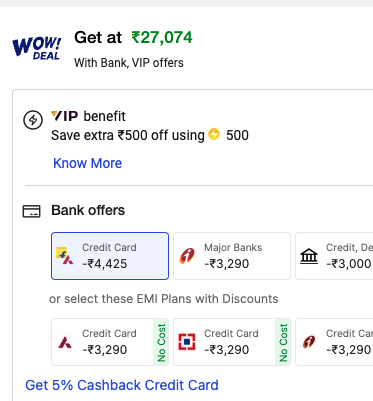Select the Credit Card -₹4,425 bank offer
The image size is (373, 401).
tap(110, 256)
